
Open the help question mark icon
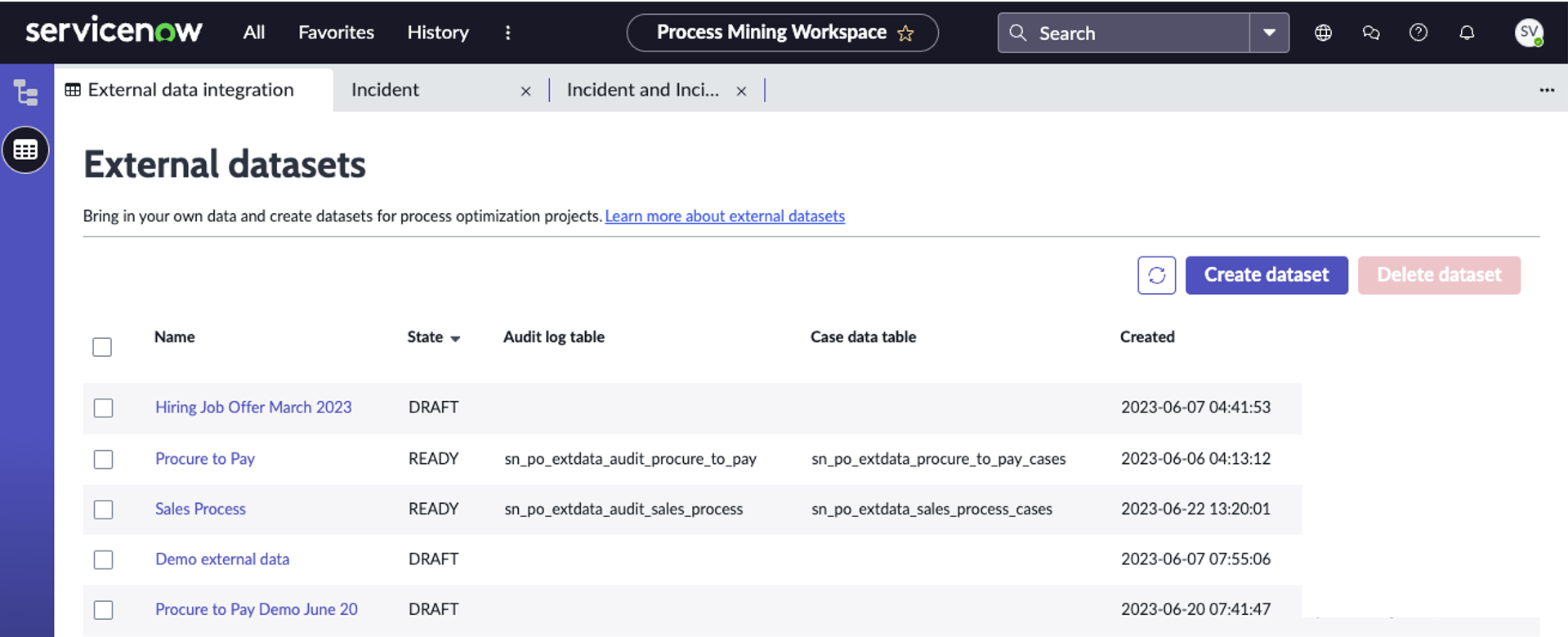[x=1418, y=33]
